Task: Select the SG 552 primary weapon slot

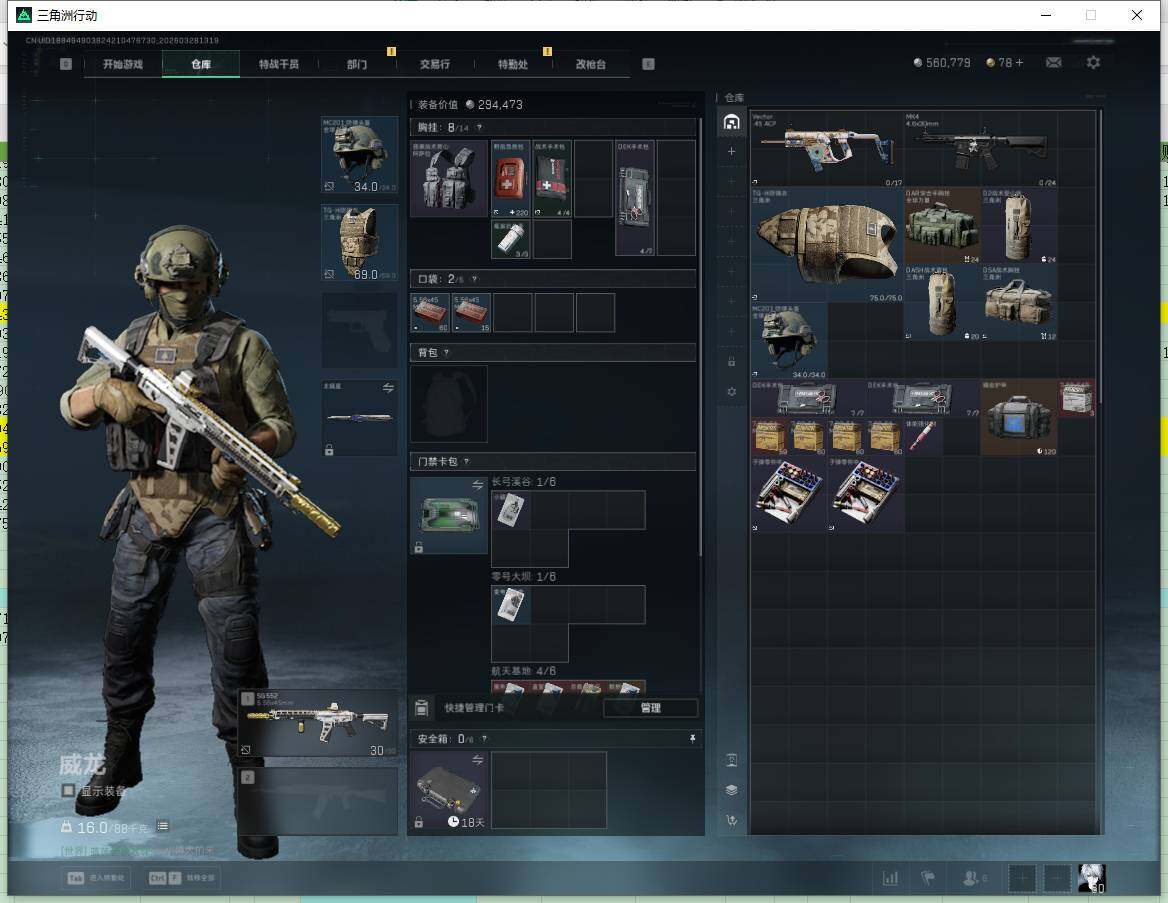Action: (x=318, y=723)
